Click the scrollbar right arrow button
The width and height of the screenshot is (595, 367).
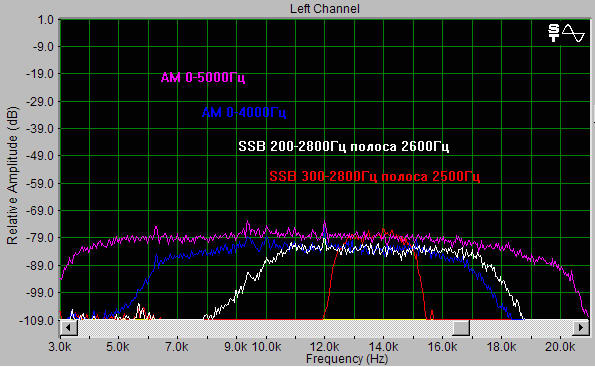[581, 328]
